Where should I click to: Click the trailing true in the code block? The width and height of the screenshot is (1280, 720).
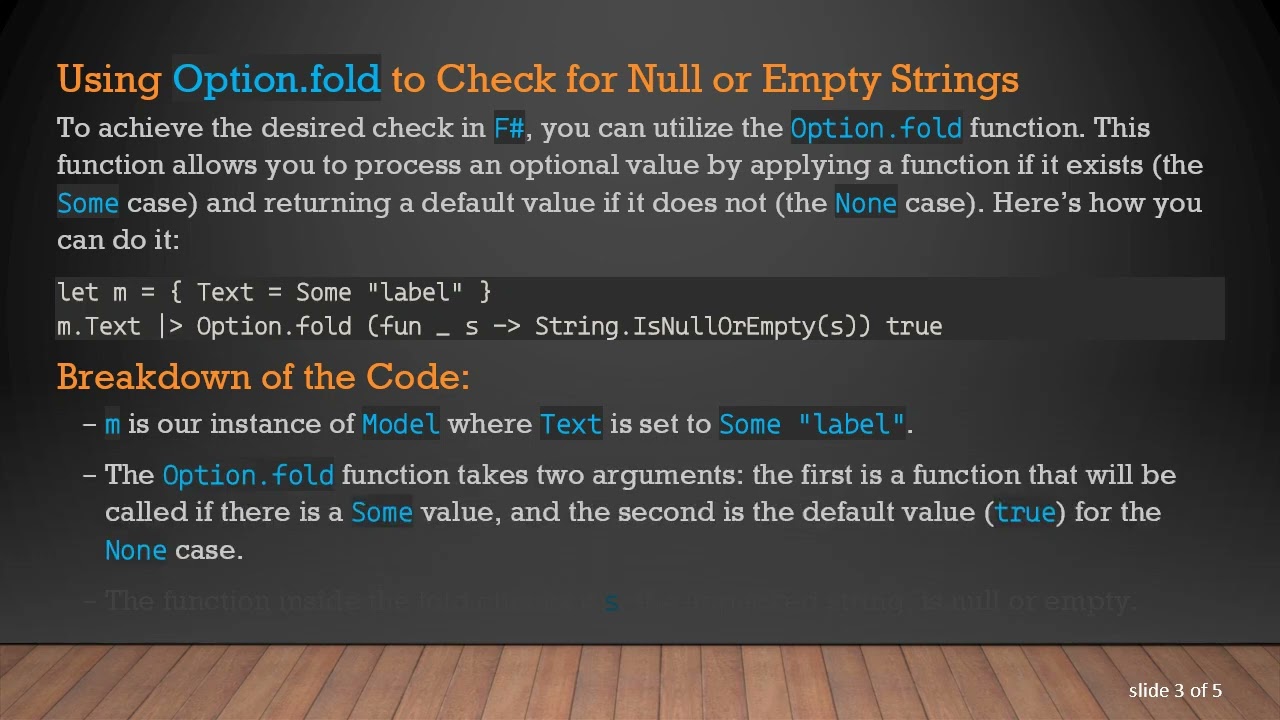[x=914, y=326]
